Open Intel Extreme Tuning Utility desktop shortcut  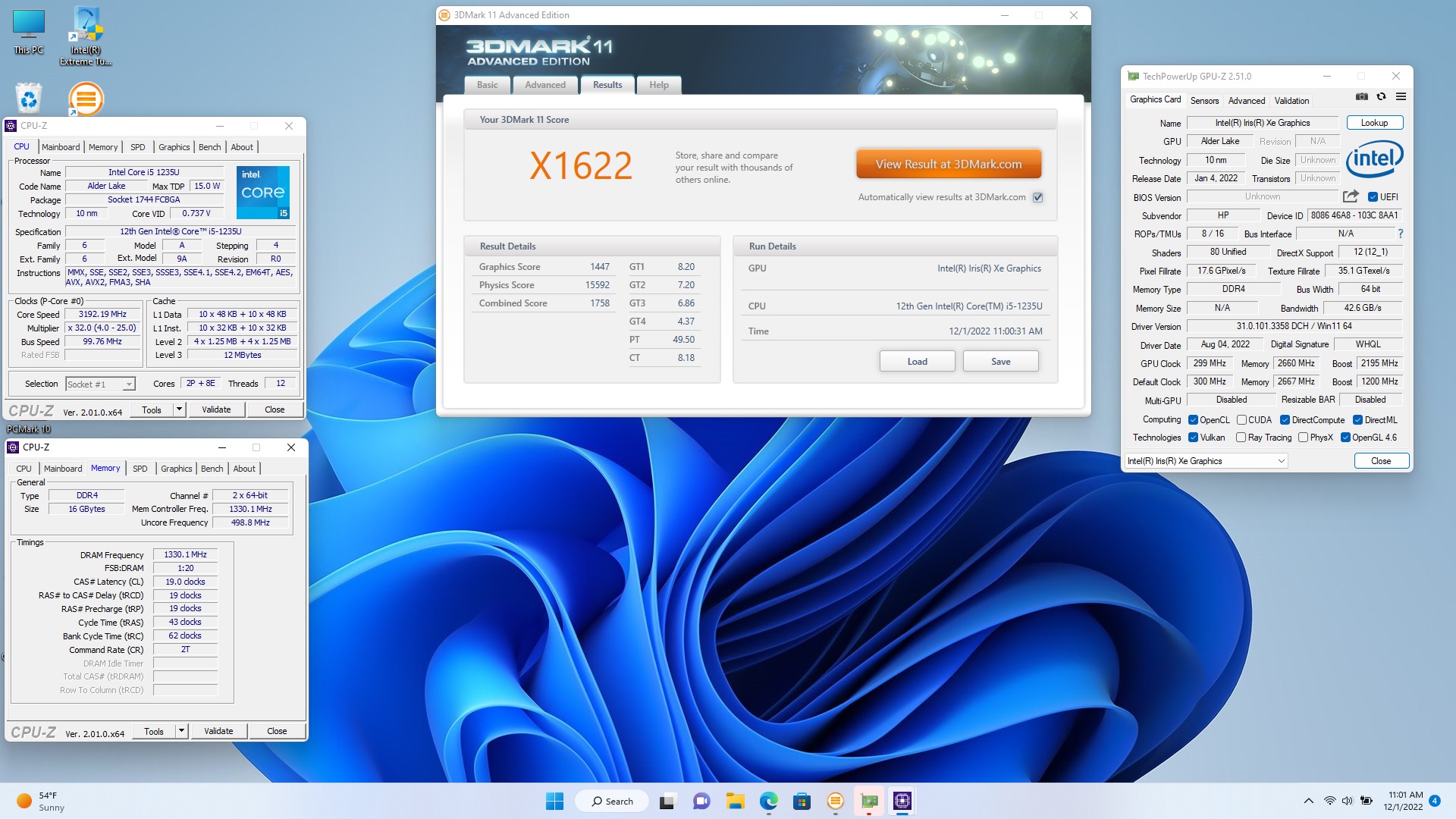tap(86, 36)
